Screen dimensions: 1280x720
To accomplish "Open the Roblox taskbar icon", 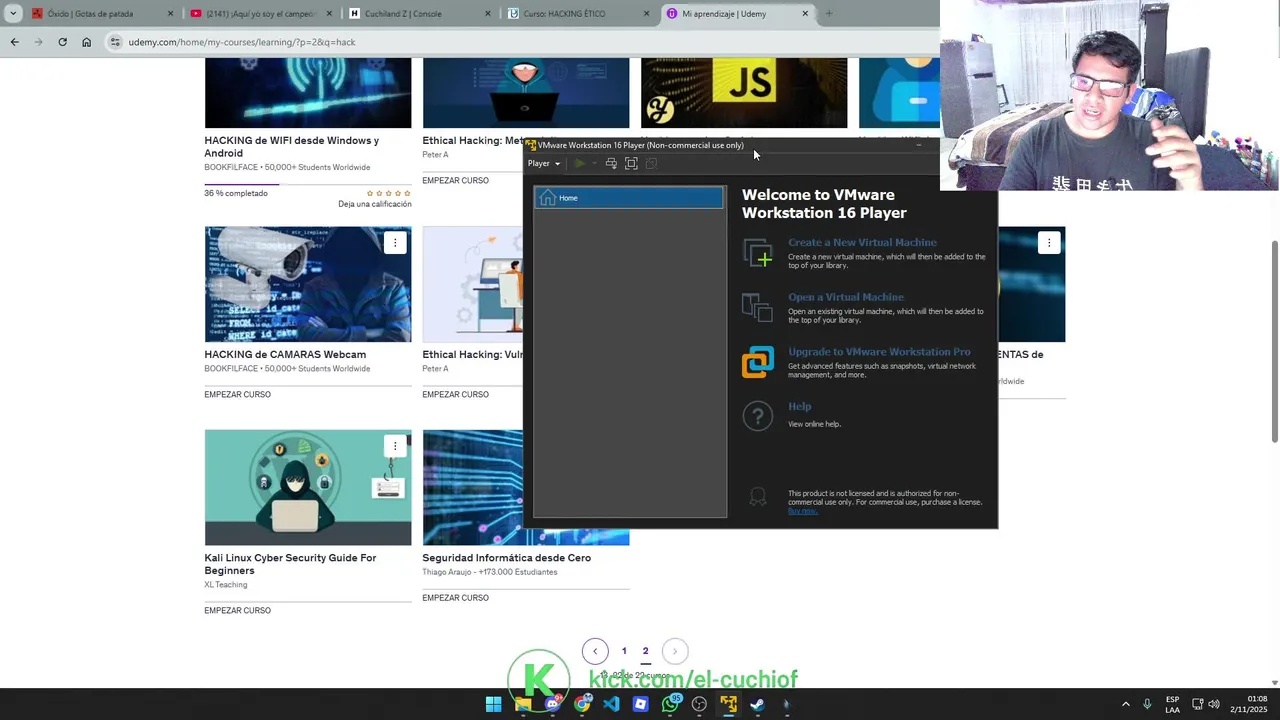I will click(x=640, y=704).
